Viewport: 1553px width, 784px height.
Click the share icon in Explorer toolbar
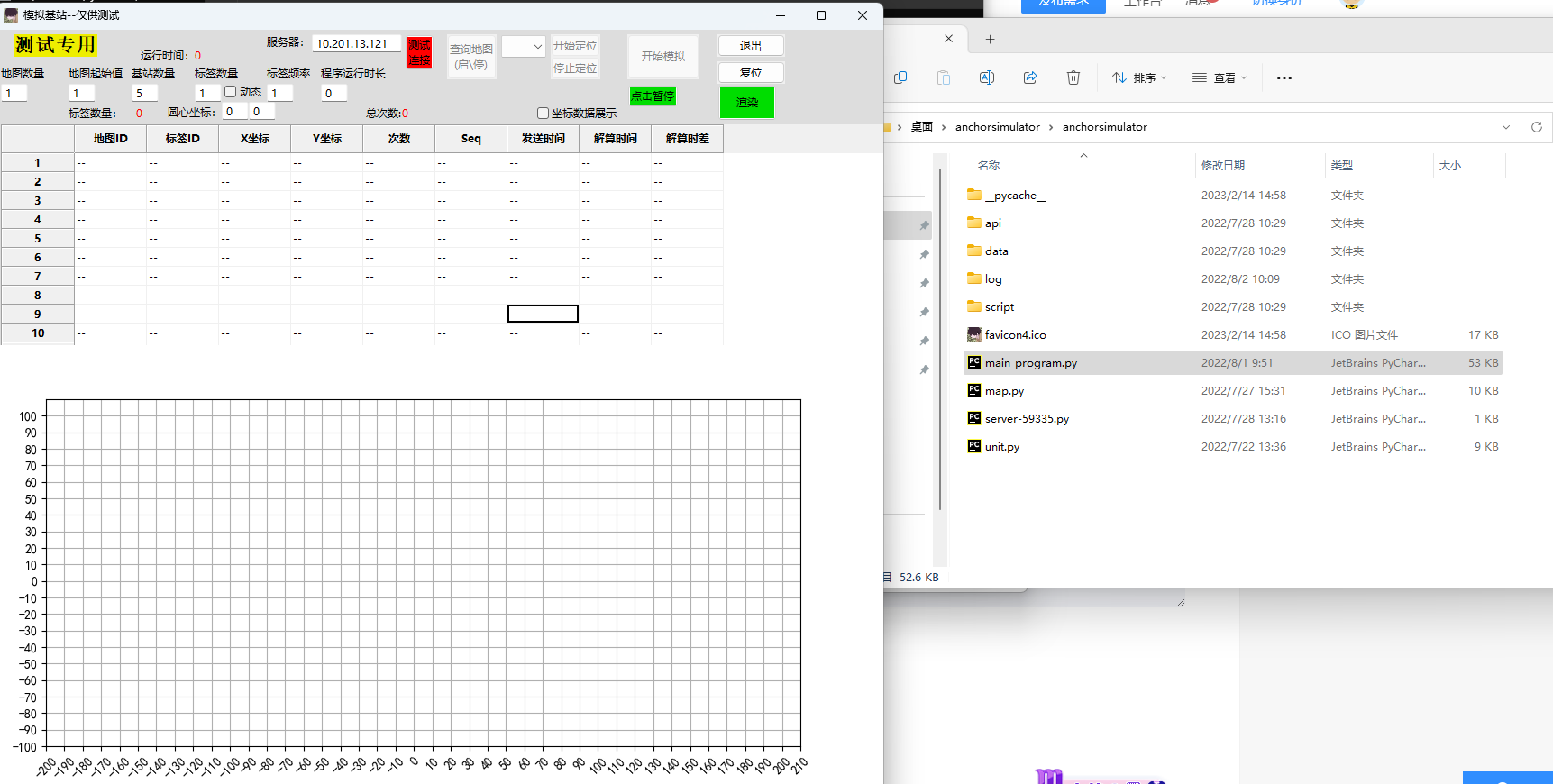coord(1029,77)
